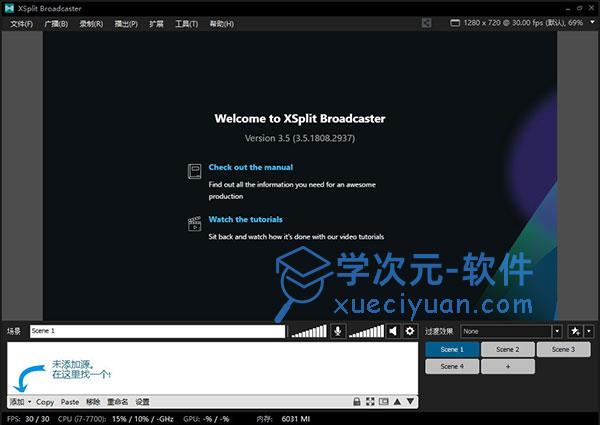Click the Paste source button
This screenshot has height=425, width=600.
[x=70, y=402]
